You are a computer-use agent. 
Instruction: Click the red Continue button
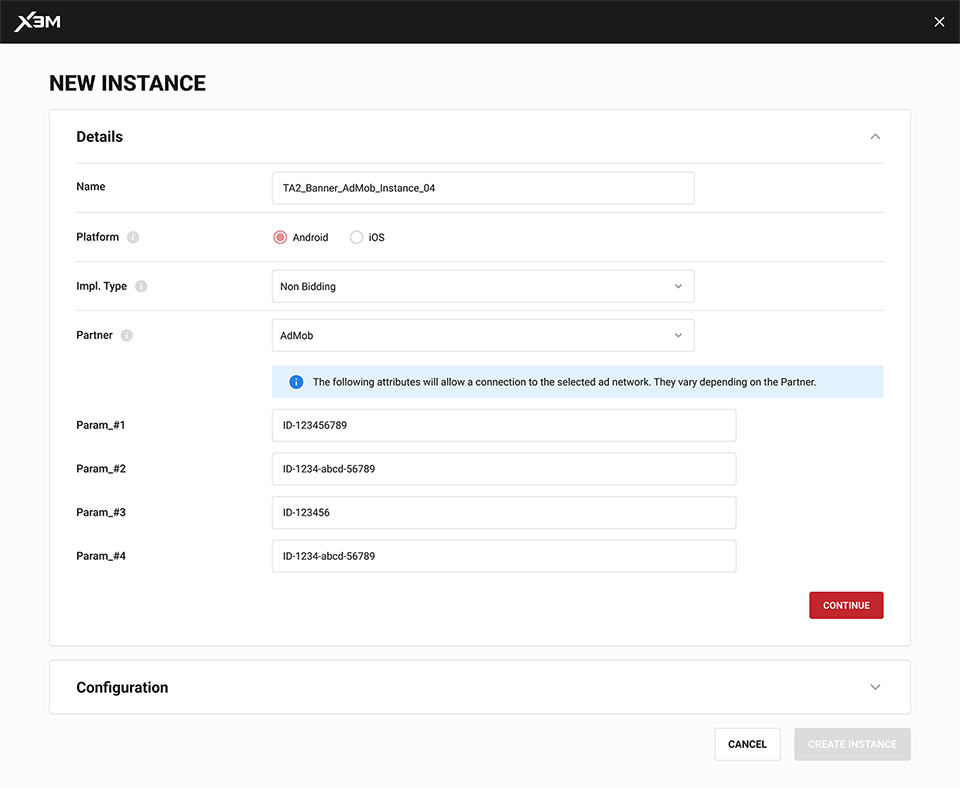tap(846, 606)
